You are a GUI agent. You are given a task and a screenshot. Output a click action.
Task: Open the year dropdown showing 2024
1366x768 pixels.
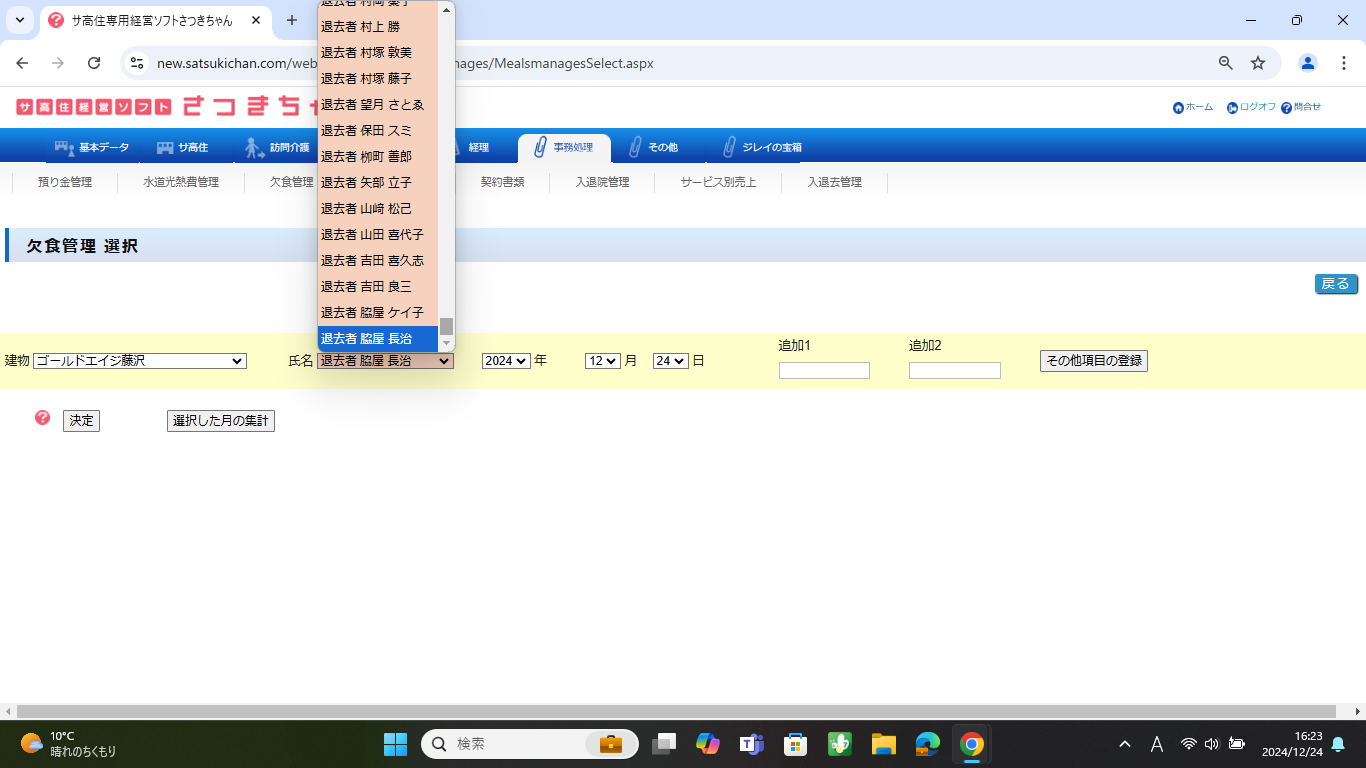505,361
